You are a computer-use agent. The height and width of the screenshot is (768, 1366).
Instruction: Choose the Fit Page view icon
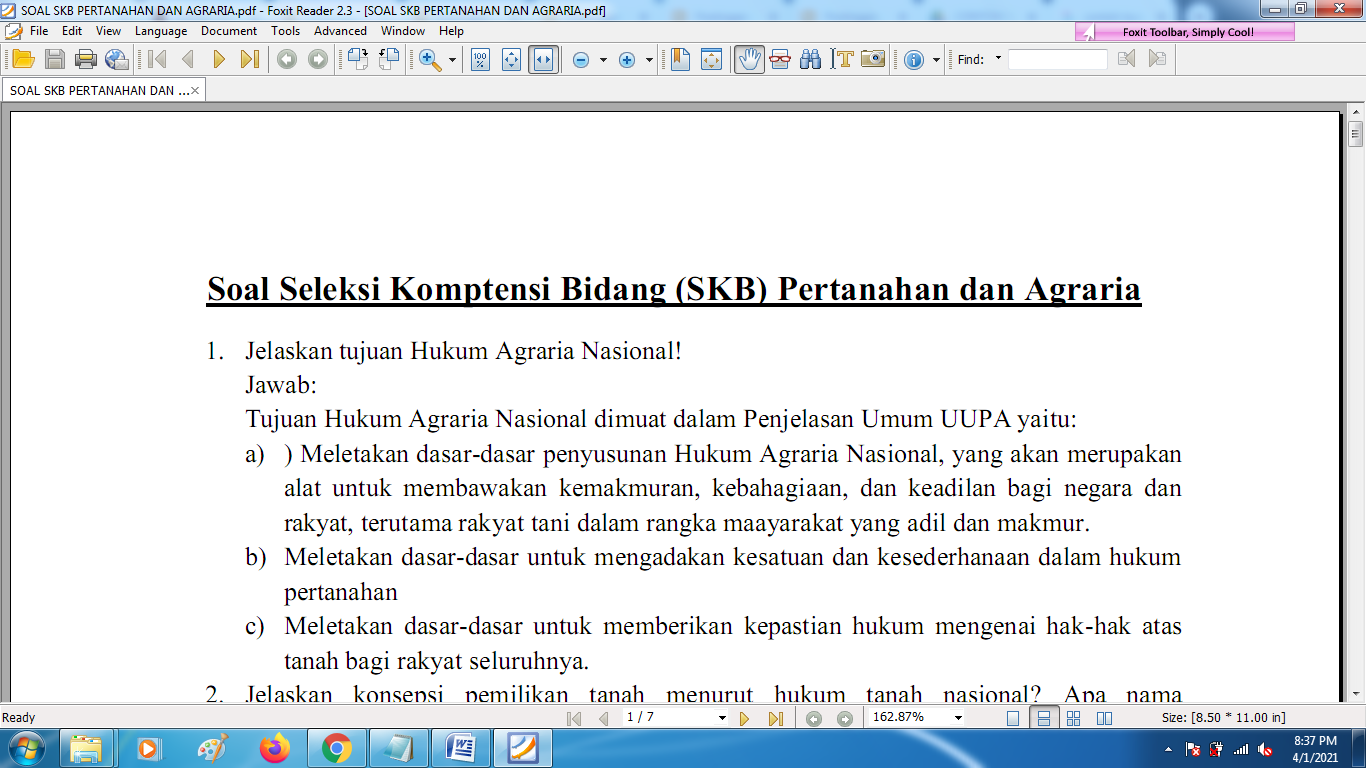(511, 59)
